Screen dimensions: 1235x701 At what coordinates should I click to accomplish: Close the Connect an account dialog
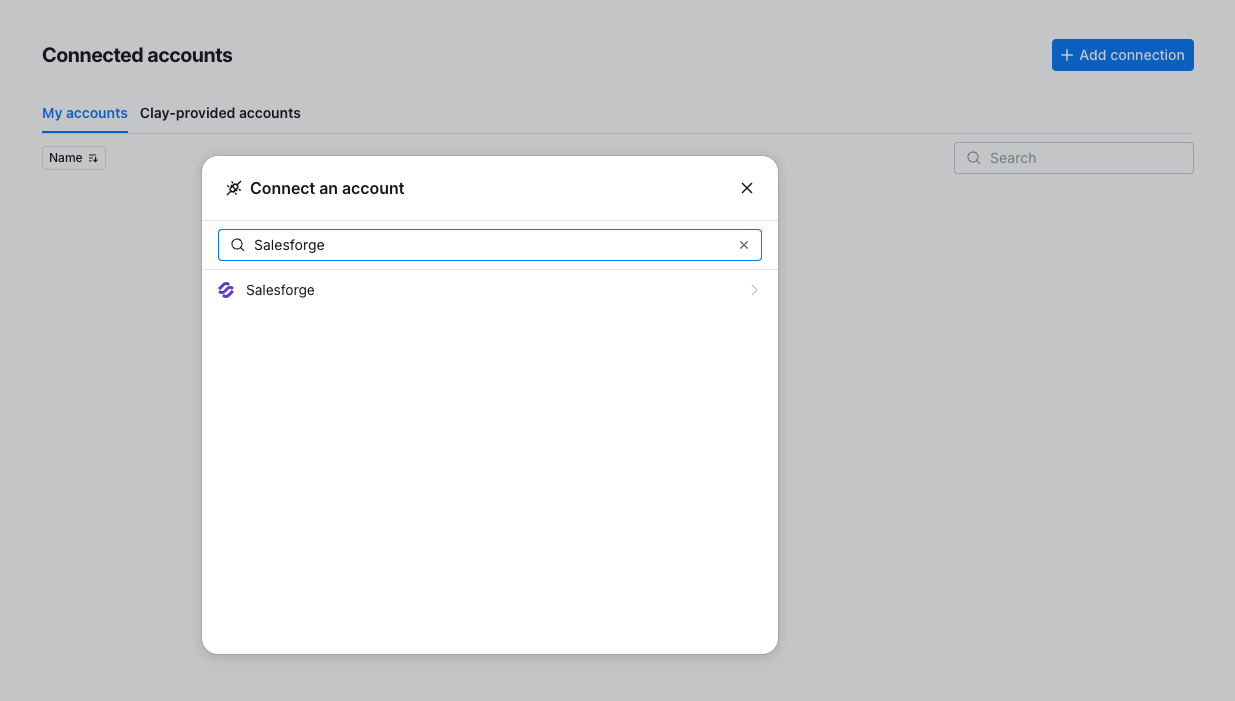point(746,188)
